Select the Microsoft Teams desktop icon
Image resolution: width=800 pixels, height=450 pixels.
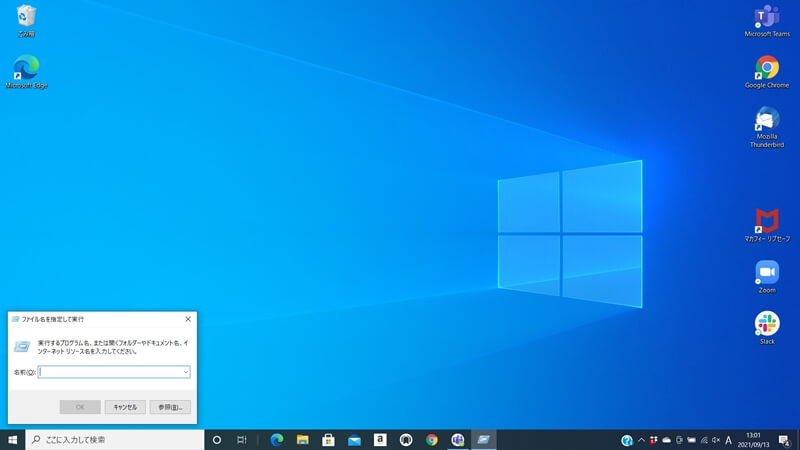coord(767,21)
